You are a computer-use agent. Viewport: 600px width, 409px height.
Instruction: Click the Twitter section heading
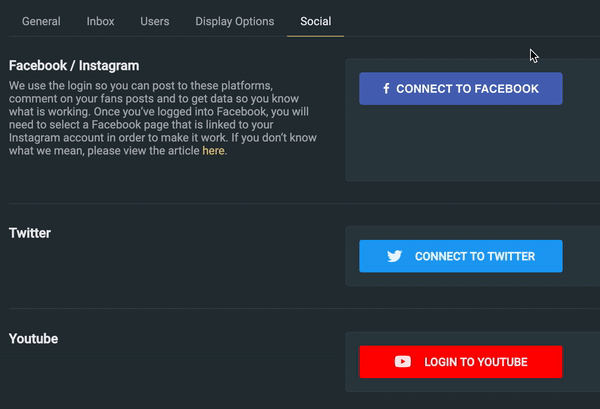pyautogui.click(x=30, y=233)
